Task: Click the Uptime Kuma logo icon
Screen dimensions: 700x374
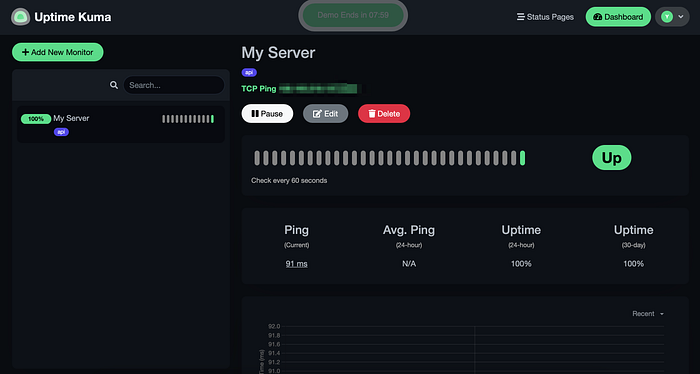Action: coord(21,17)
